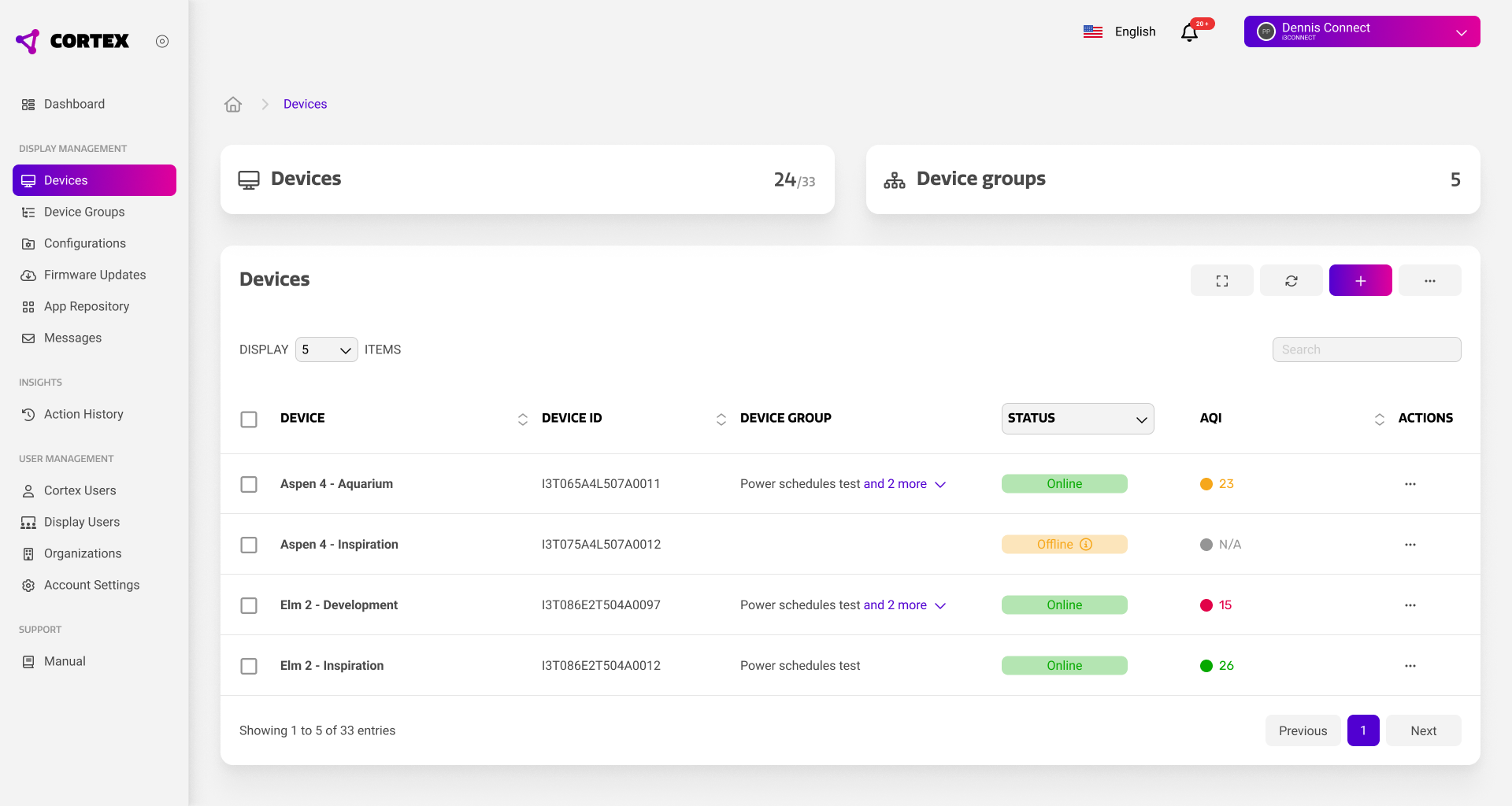The width and height of the screenshot is (1512, 806).
Task: Click the home breadcrumb icon
Action: 233,105
